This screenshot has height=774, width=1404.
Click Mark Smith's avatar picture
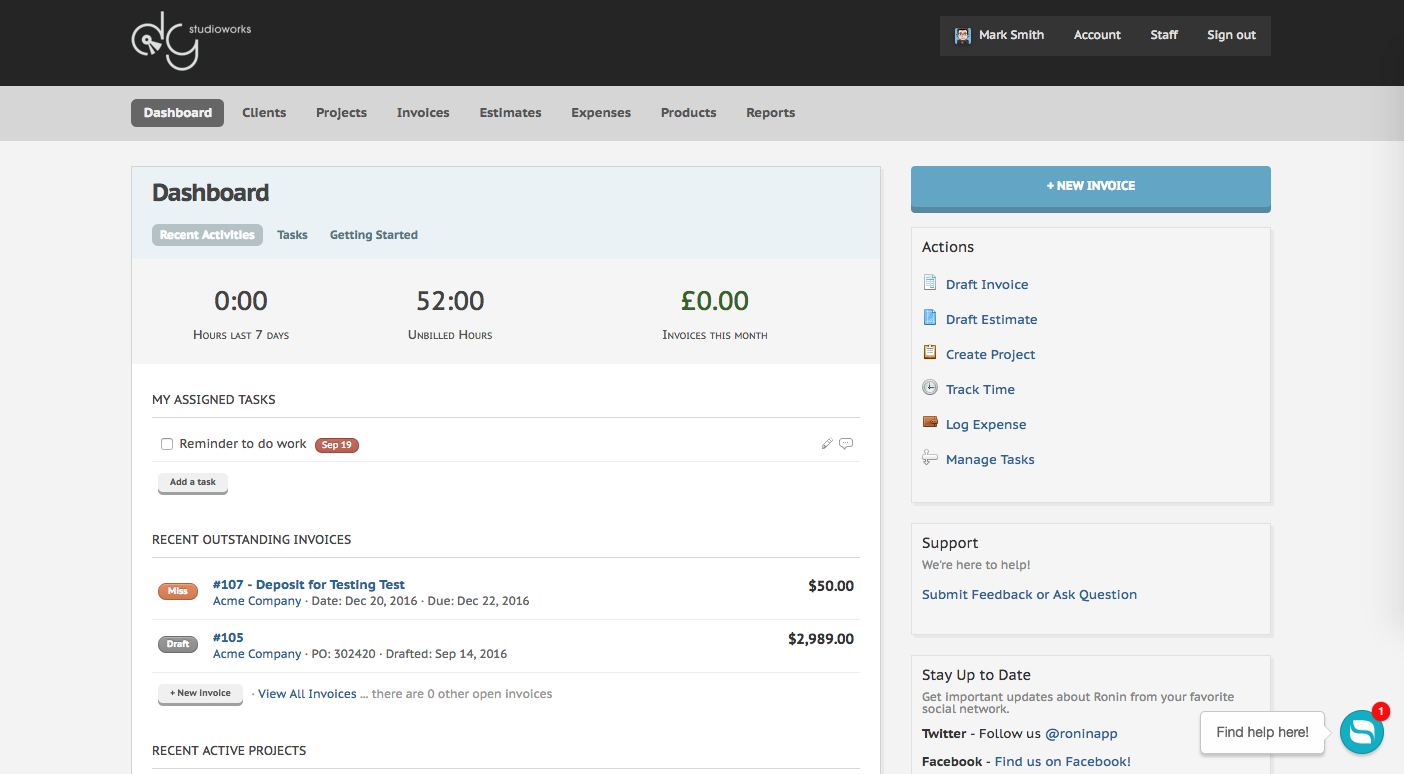[x=963, y=35]
